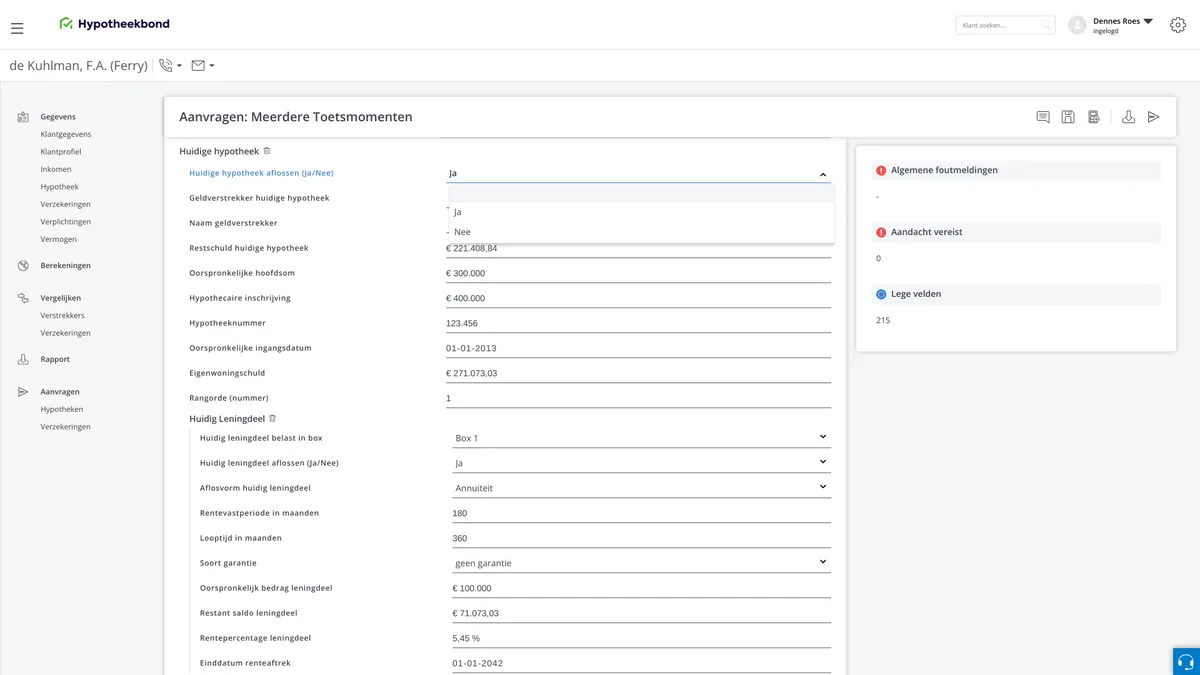Delete Huidige hypotheek with its trash icon
1200x675 pixels.
pyautogui.click(x=267, y=151)
